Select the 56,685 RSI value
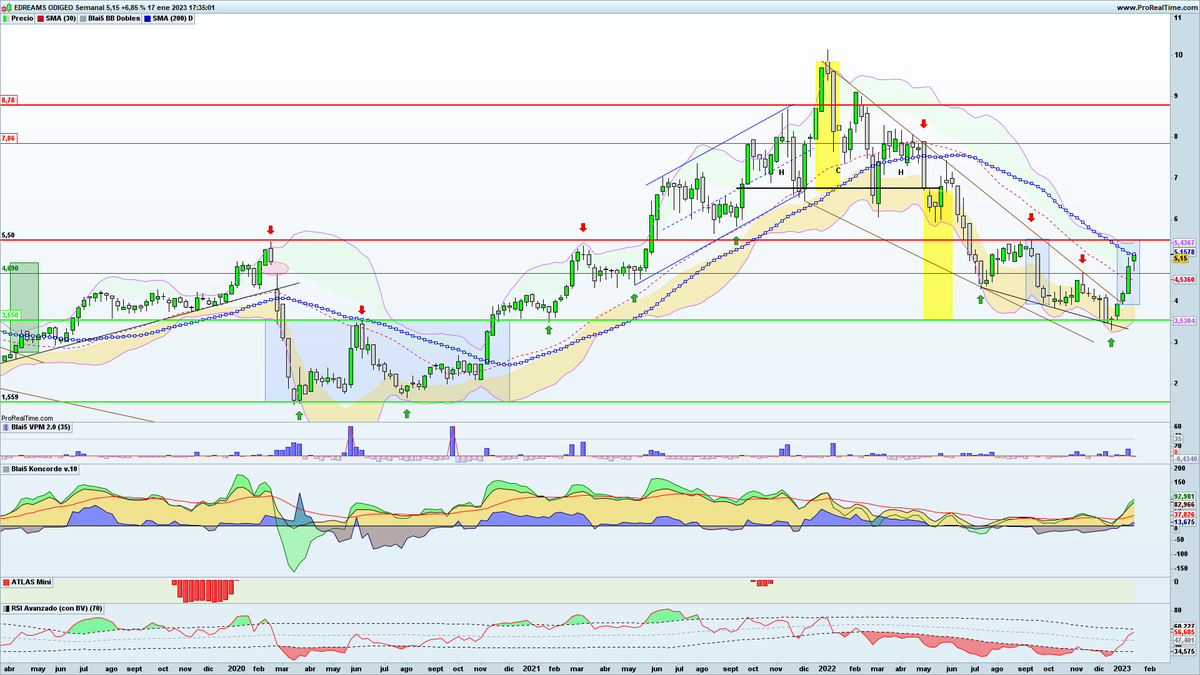This screenshot has width=1200, height=675. [1183, 632]
